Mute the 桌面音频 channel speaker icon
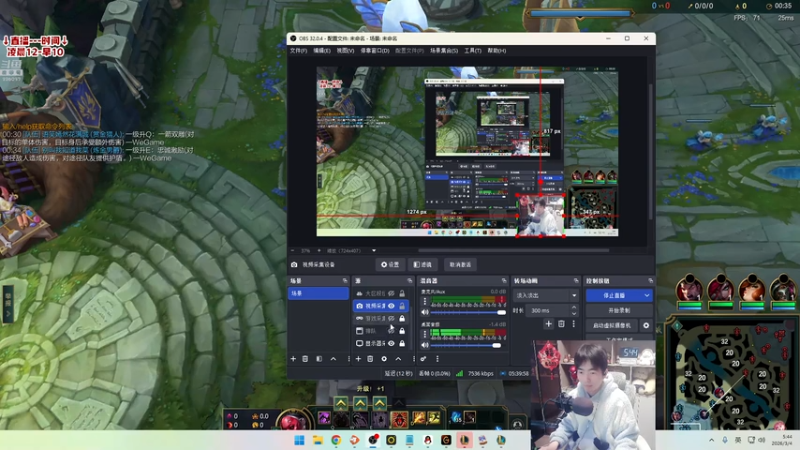The image size is (800, 450). [x=425, y=345]
